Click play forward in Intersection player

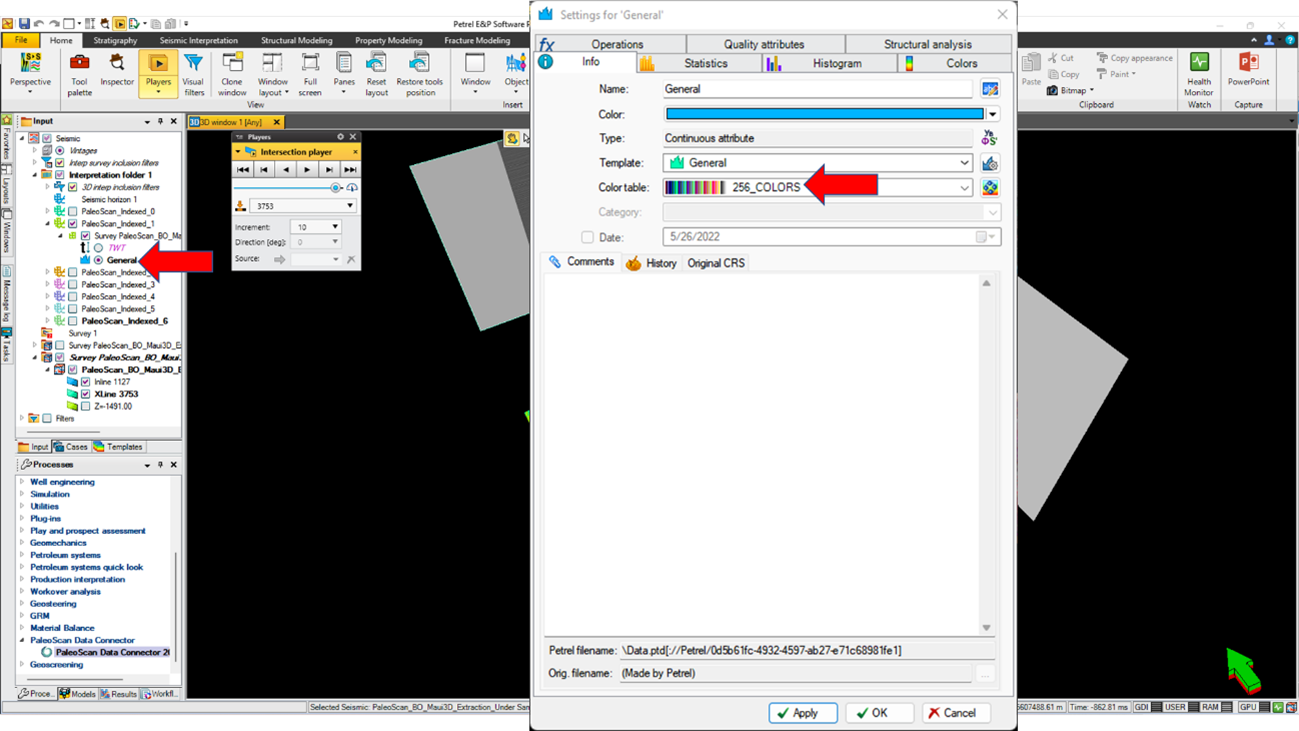(x=307, y=170)
